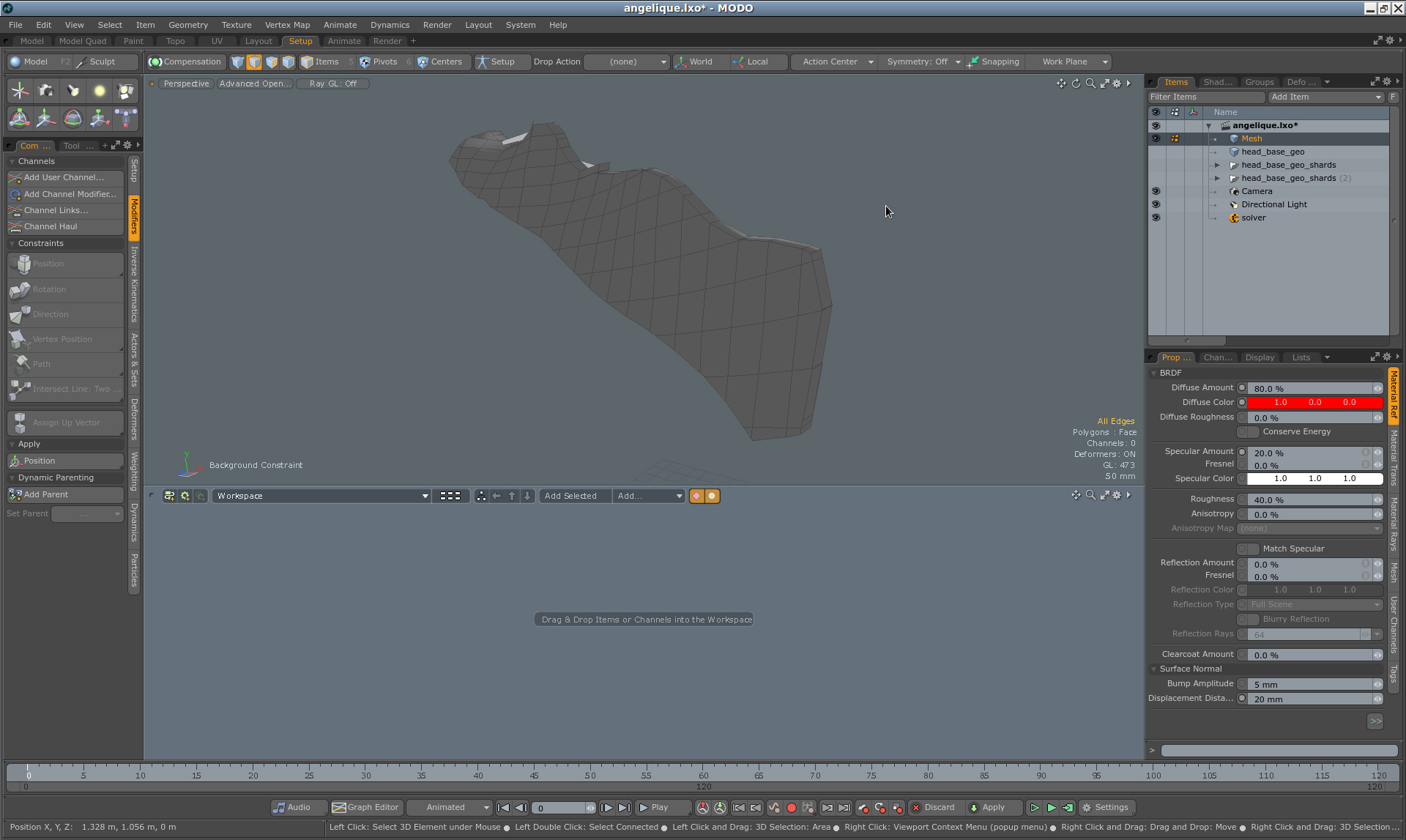Activate Channel Haul tool
The image size is (1406, 840).
tap(65, 226)
